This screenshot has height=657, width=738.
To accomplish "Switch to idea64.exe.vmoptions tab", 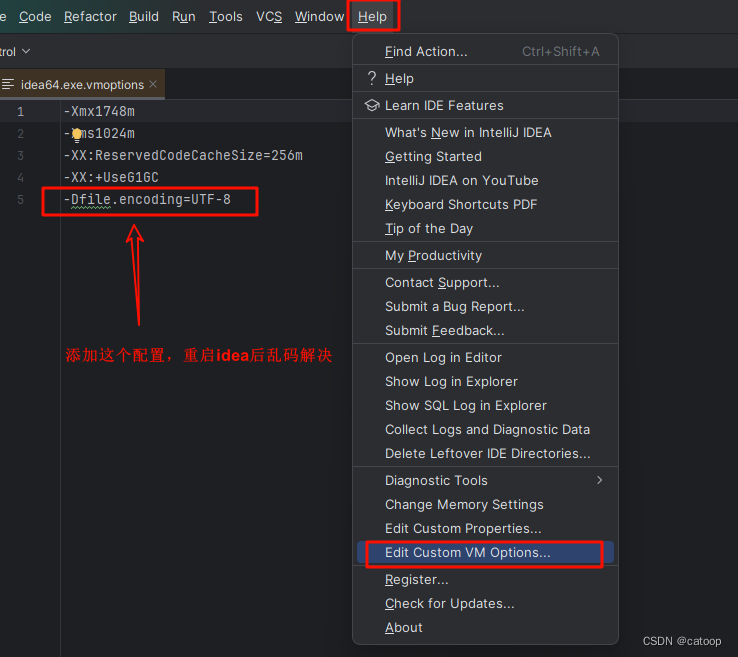I will pyautogui.click(x=82, y=85).
